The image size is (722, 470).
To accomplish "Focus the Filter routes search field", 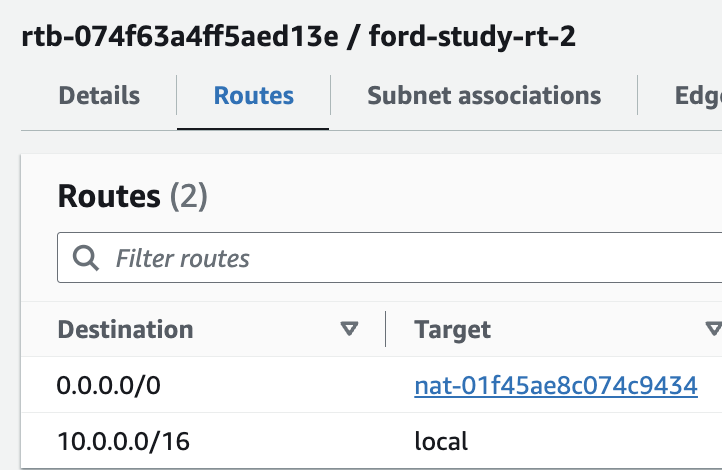I will [390, 258].
